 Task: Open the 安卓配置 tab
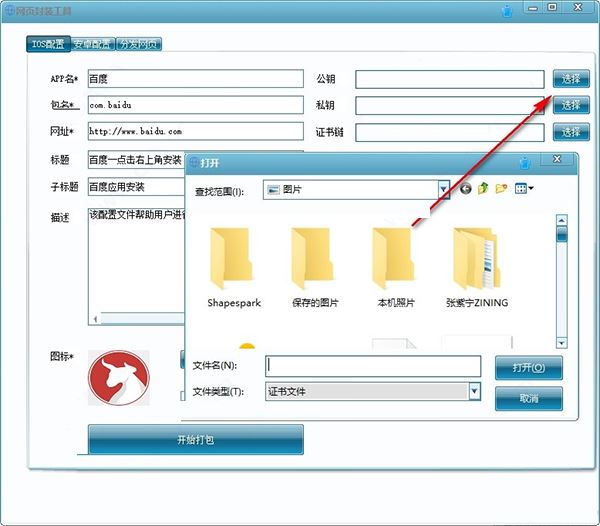click(93, 44)
